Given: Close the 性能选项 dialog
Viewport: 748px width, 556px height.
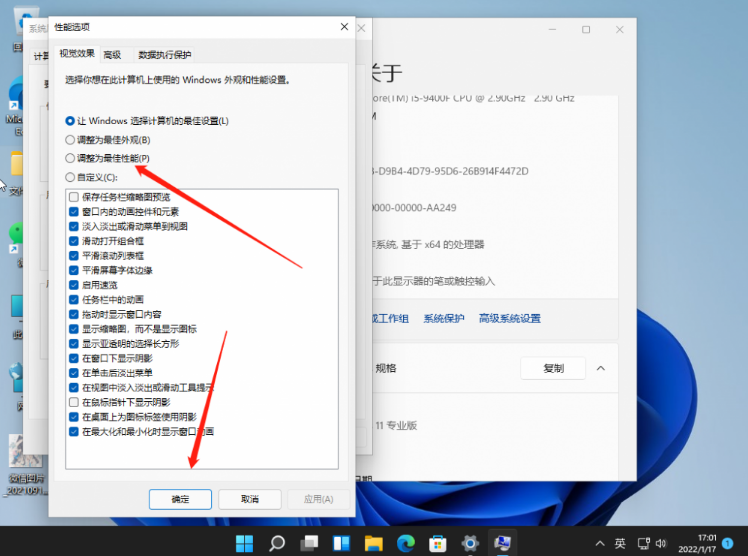Looking at the screenshot, I should click(344, 27).
